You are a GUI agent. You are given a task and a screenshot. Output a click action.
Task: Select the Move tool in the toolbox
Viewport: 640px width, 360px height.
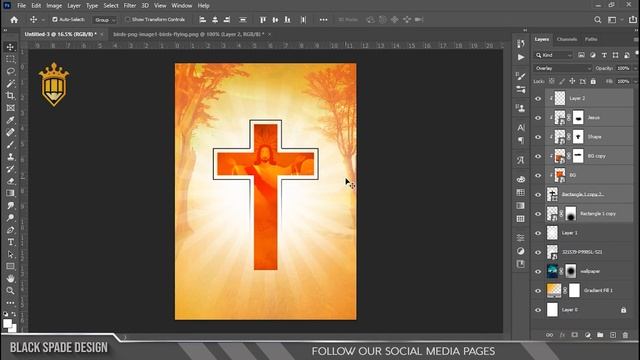(11, 47)
